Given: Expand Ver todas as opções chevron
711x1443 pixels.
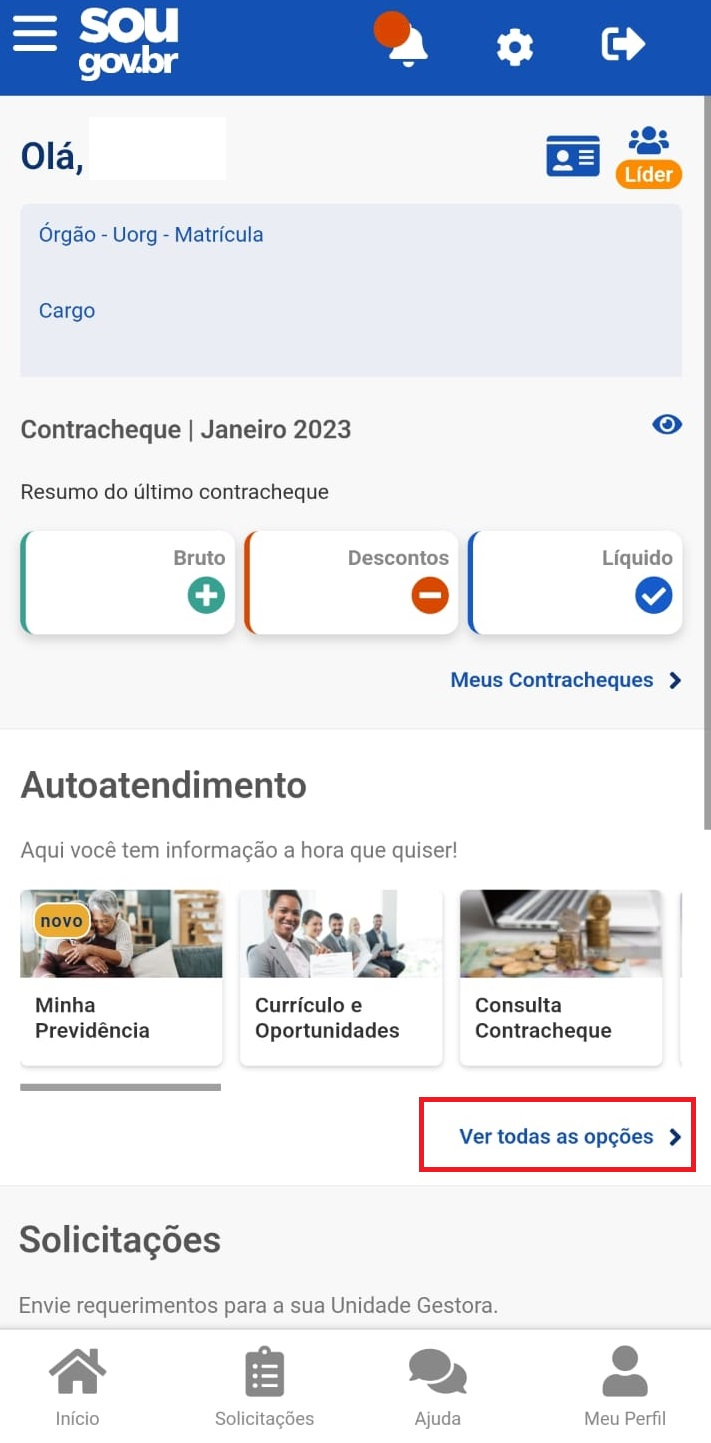Looking at the screenshot, I should (676, 1137).
